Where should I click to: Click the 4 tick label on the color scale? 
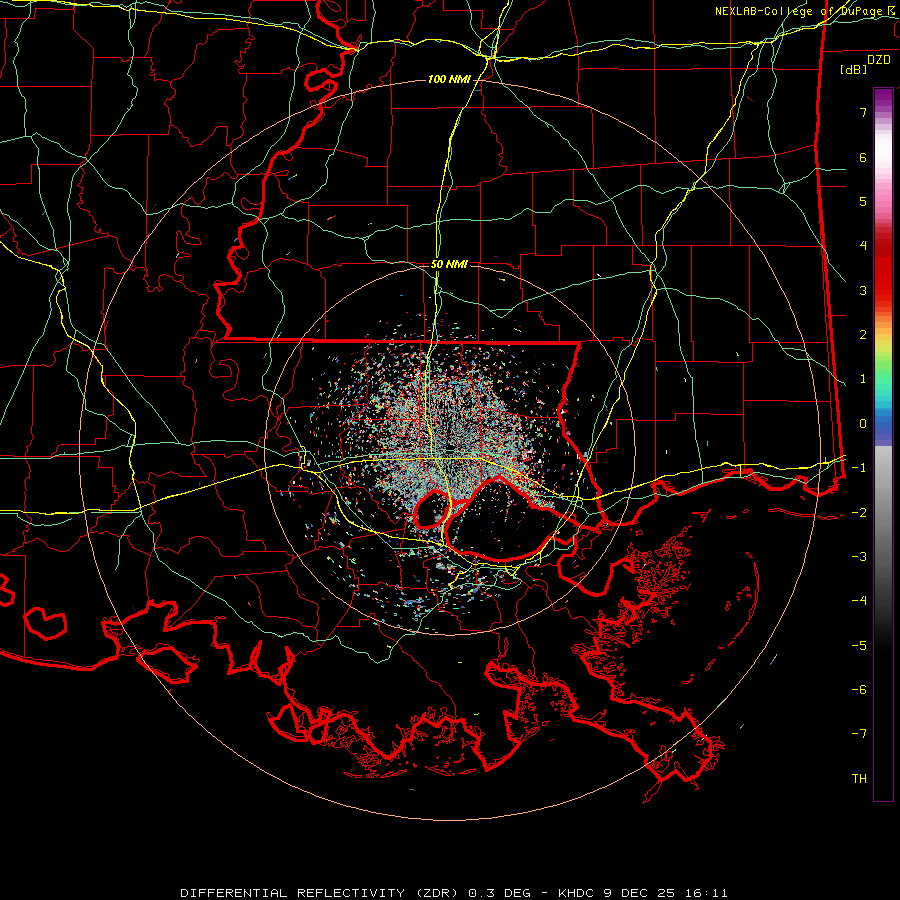863,246
